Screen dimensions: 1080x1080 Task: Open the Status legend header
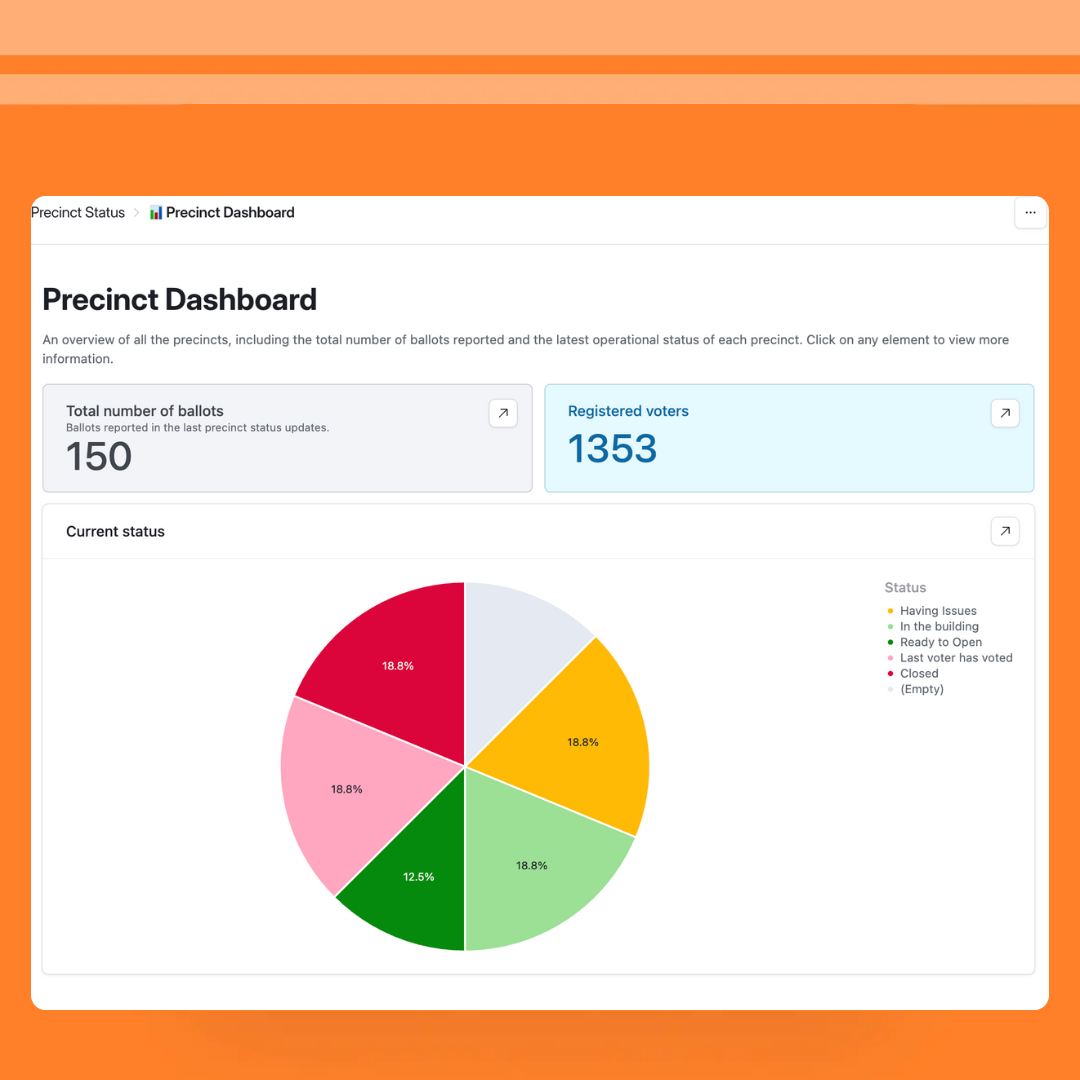(905, 587)
